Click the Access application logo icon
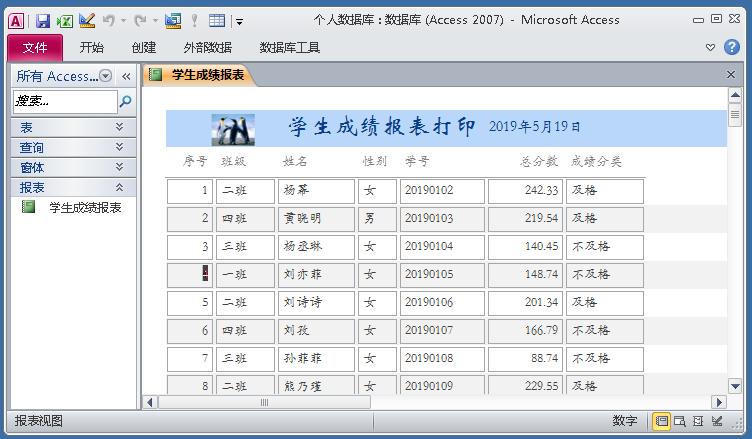This screenshot has height=439, width=752. click(x=16, y=21)
